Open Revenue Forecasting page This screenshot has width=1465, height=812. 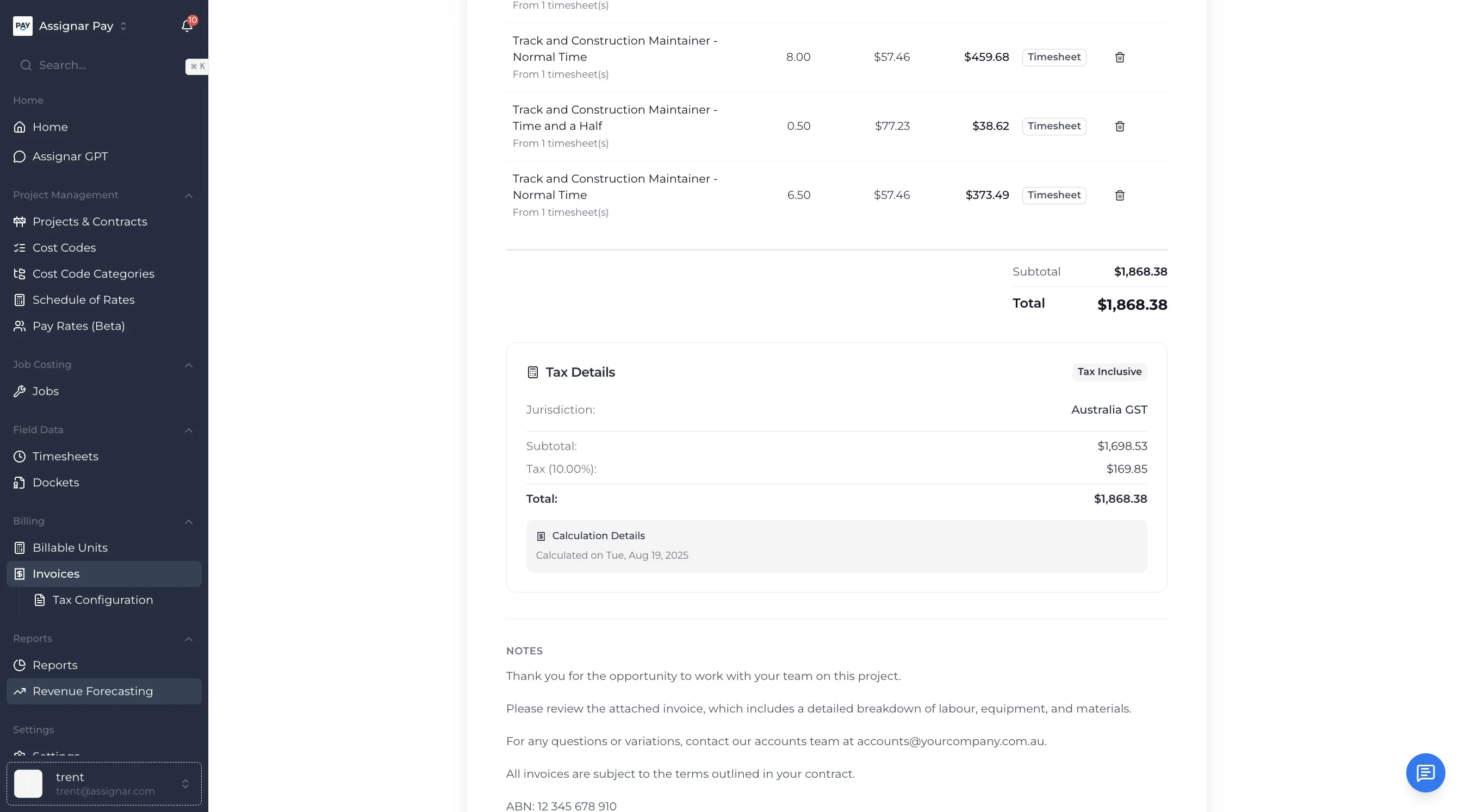92,691
